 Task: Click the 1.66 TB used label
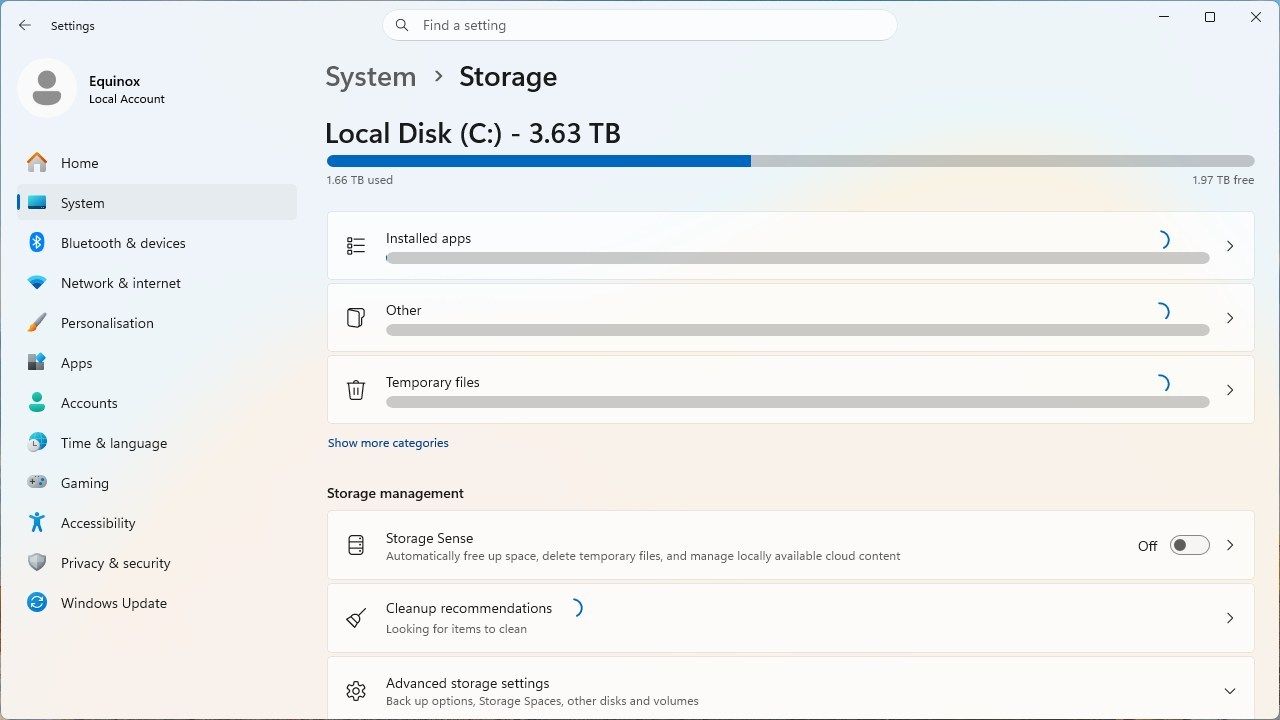pos(359,180)
